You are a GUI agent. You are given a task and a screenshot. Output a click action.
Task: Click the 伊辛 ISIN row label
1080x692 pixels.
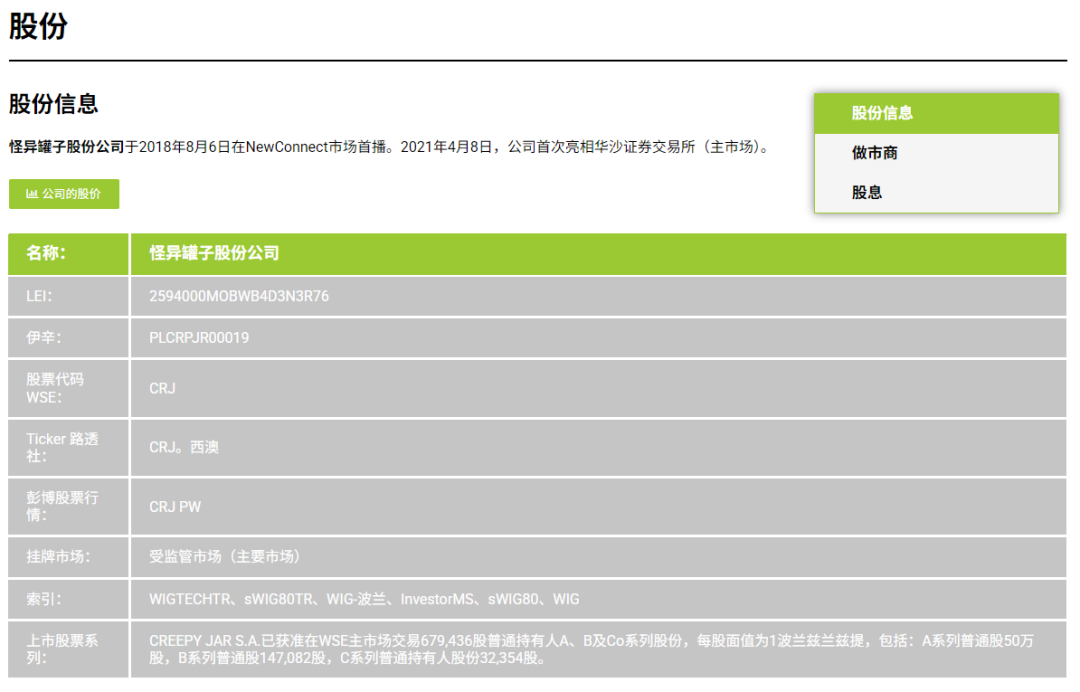click(37, 337)
